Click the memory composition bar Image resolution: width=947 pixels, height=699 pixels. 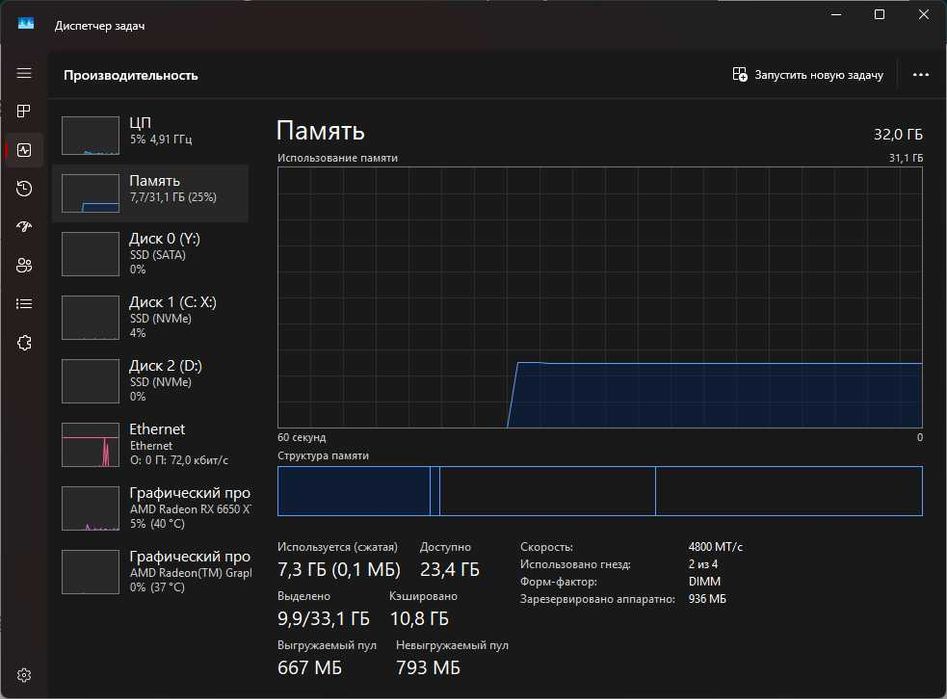[600, 491]
